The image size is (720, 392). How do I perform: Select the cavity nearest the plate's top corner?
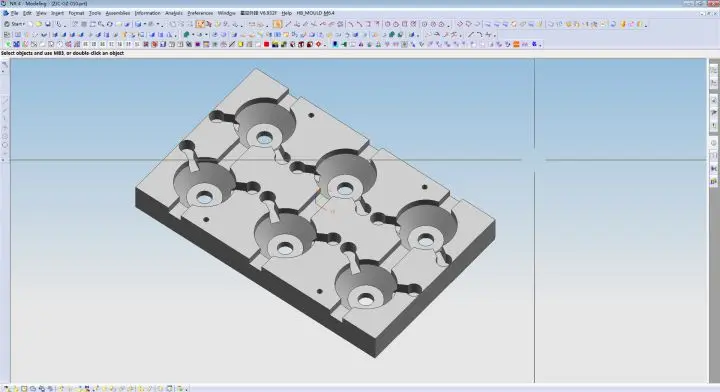pos(265,123)
